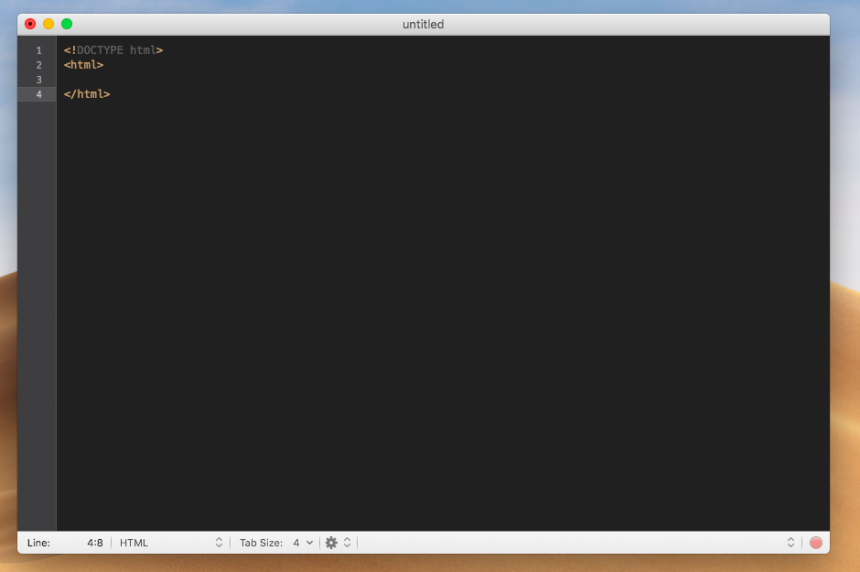Click the untitled window title
860x572 pixels.
coord(423,24)
